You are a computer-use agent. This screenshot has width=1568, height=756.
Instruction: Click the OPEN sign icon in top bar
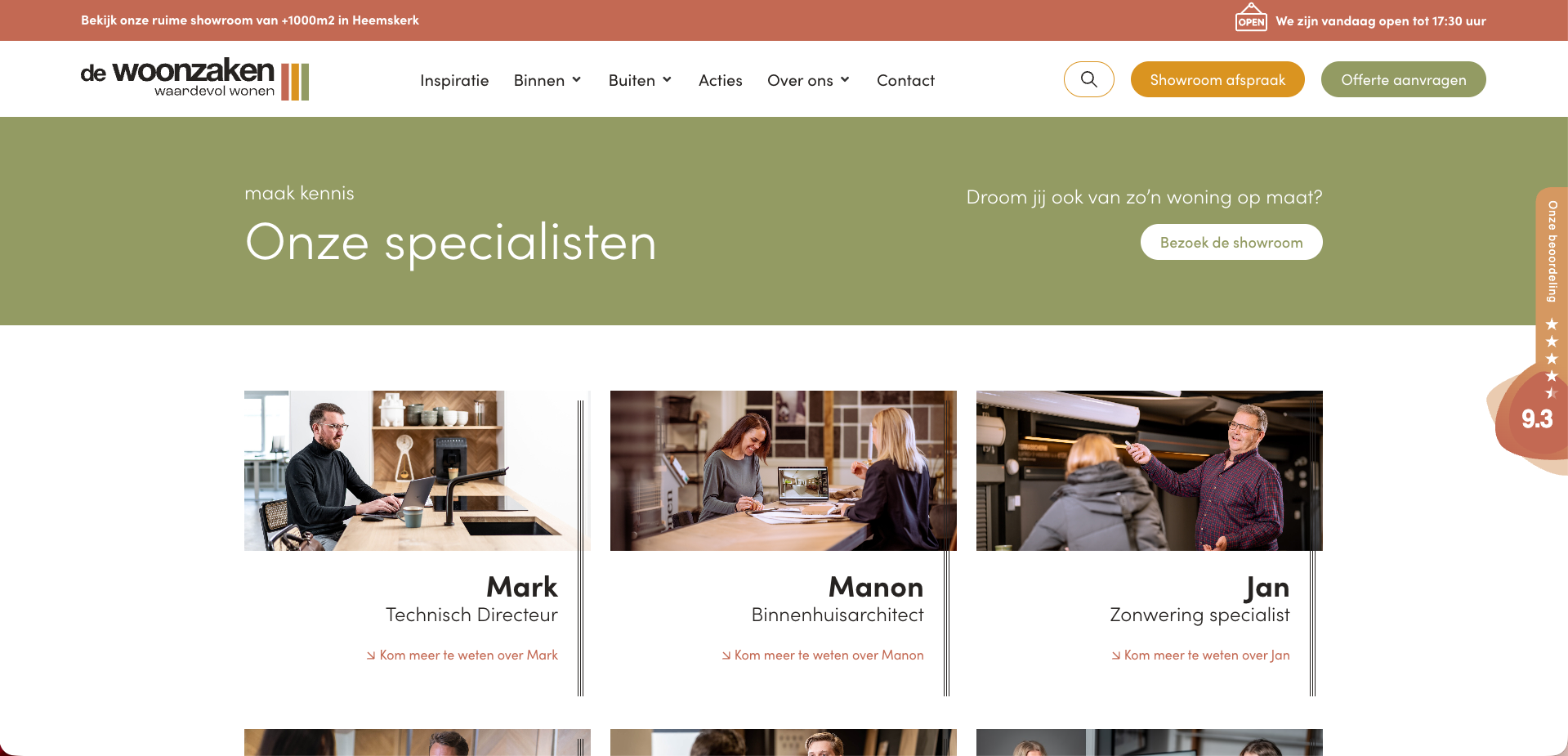coord(1250,17)
